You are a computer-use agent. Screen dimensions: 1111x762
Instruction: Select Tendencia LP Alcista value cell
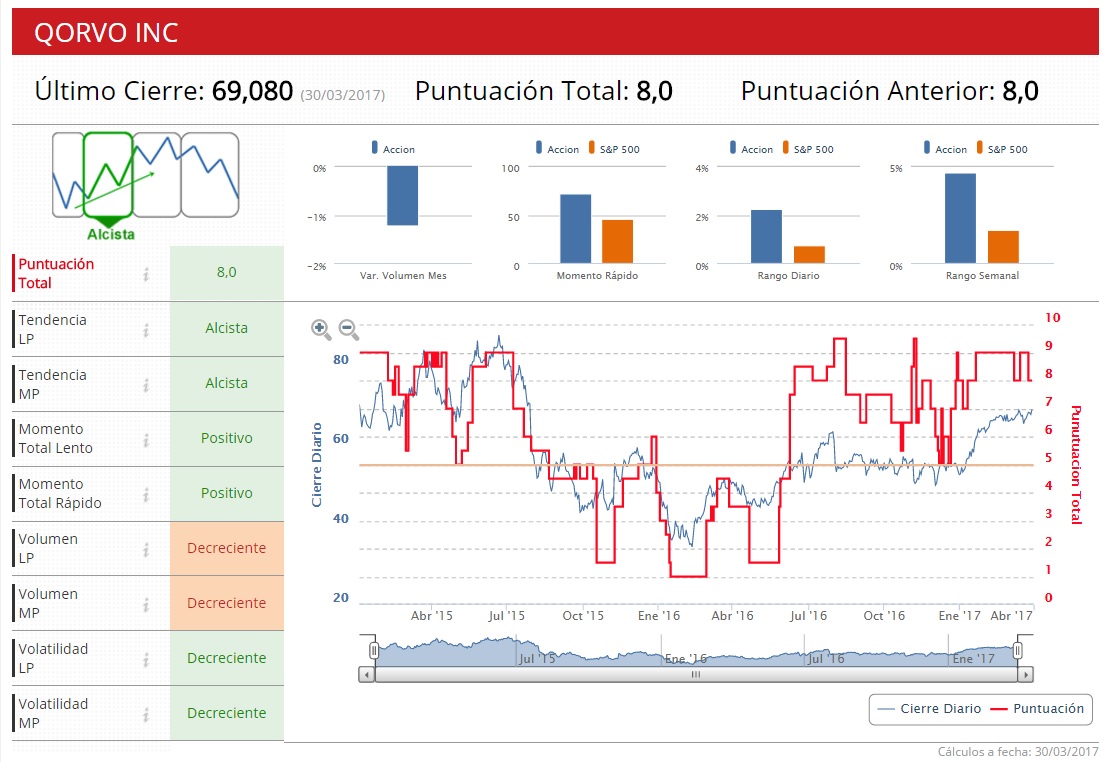[x=227, y=328]
